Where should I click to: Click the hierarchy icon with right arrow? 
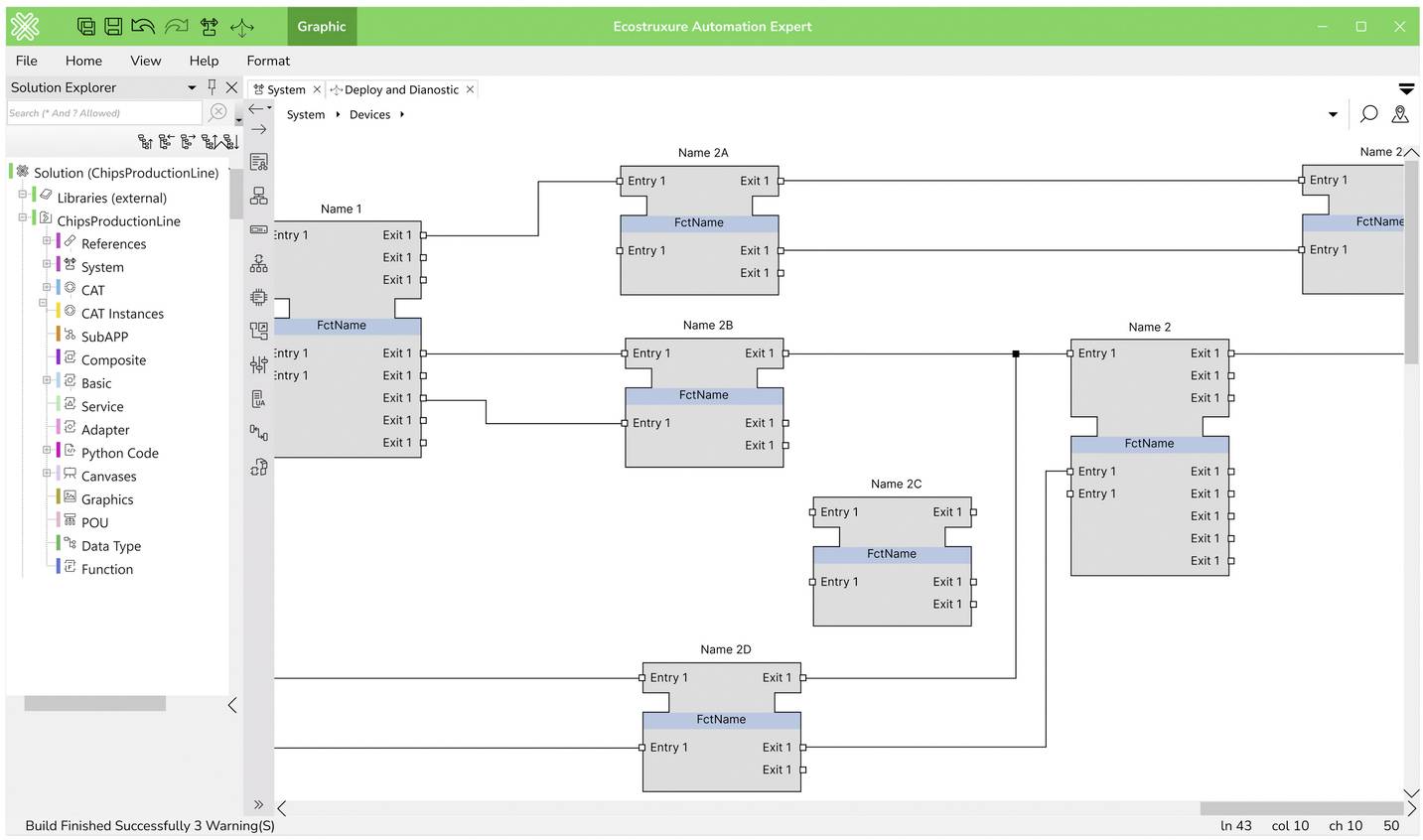188,142
